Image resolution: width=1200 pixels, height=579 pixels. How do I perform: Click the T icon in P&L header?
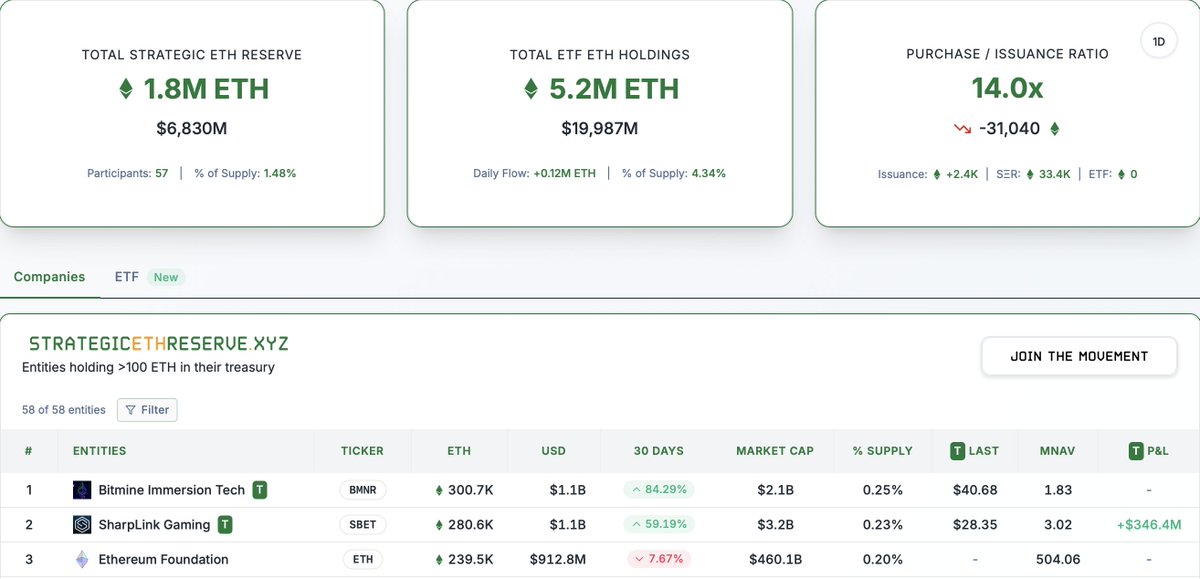click(1135, 451)
